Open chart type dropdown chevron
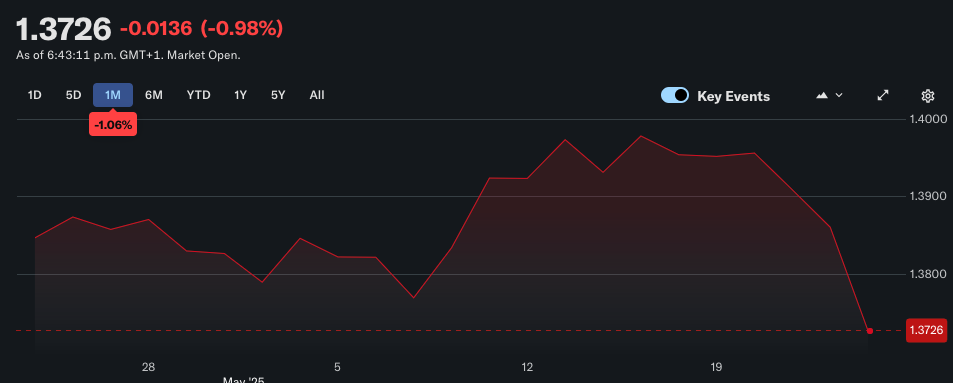 839,95
